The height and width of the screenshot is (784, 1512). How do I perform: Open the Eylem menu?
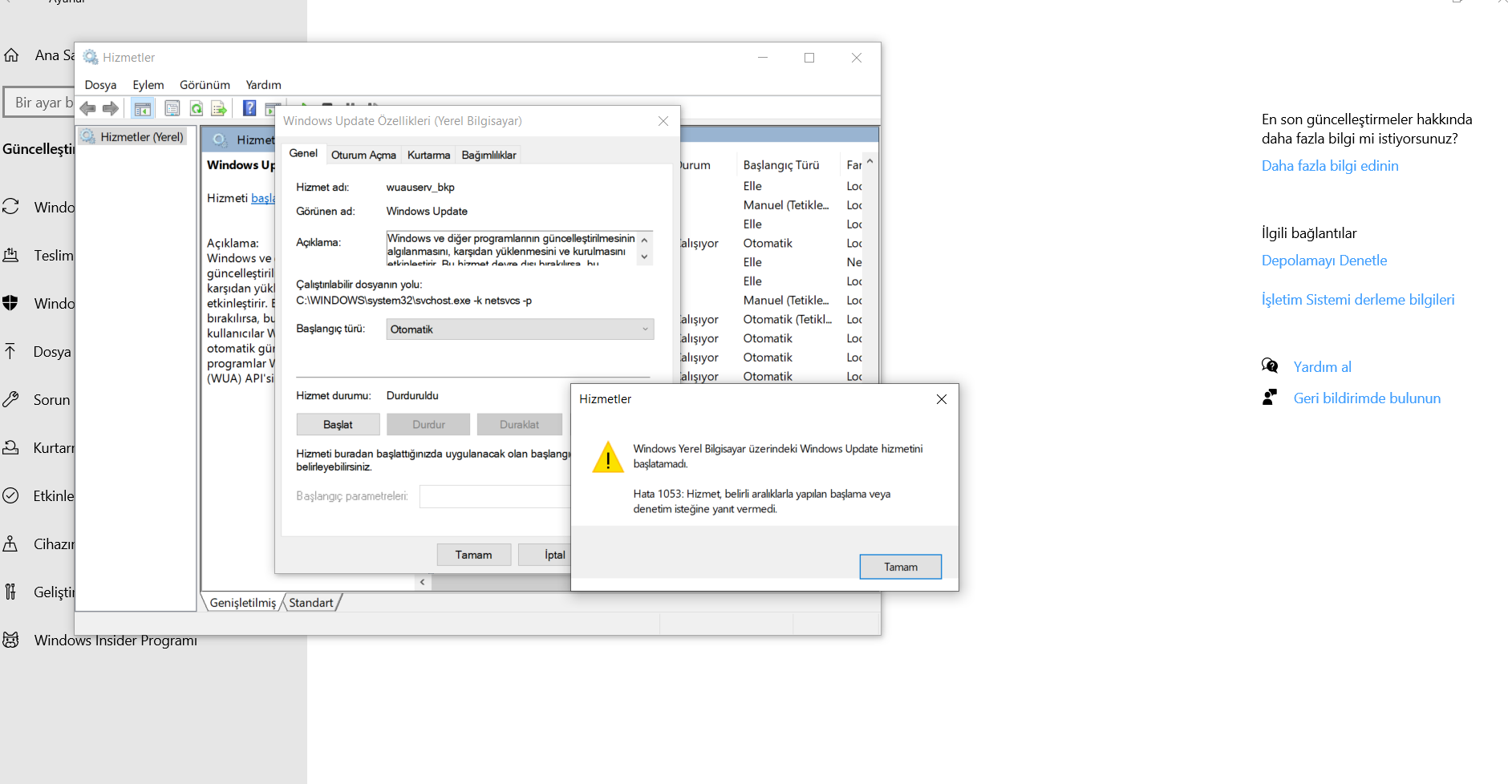click(148, 85)
